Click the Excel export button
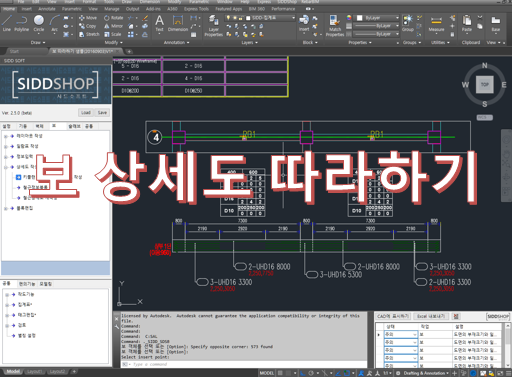The image size is (512, 377). point(431,316)
